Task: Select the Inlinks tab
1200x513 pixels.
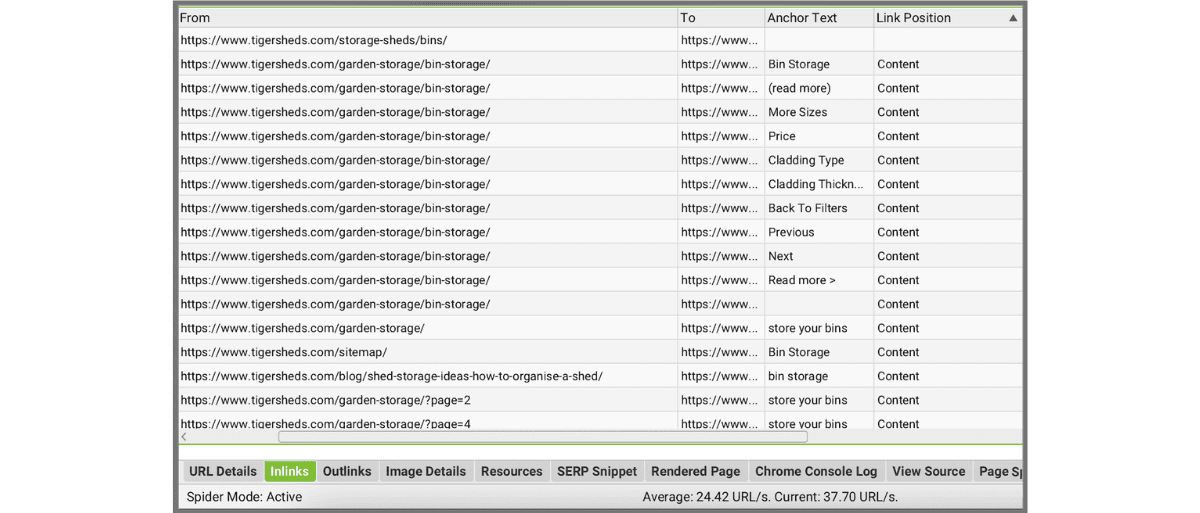Action: pos(290,471)
